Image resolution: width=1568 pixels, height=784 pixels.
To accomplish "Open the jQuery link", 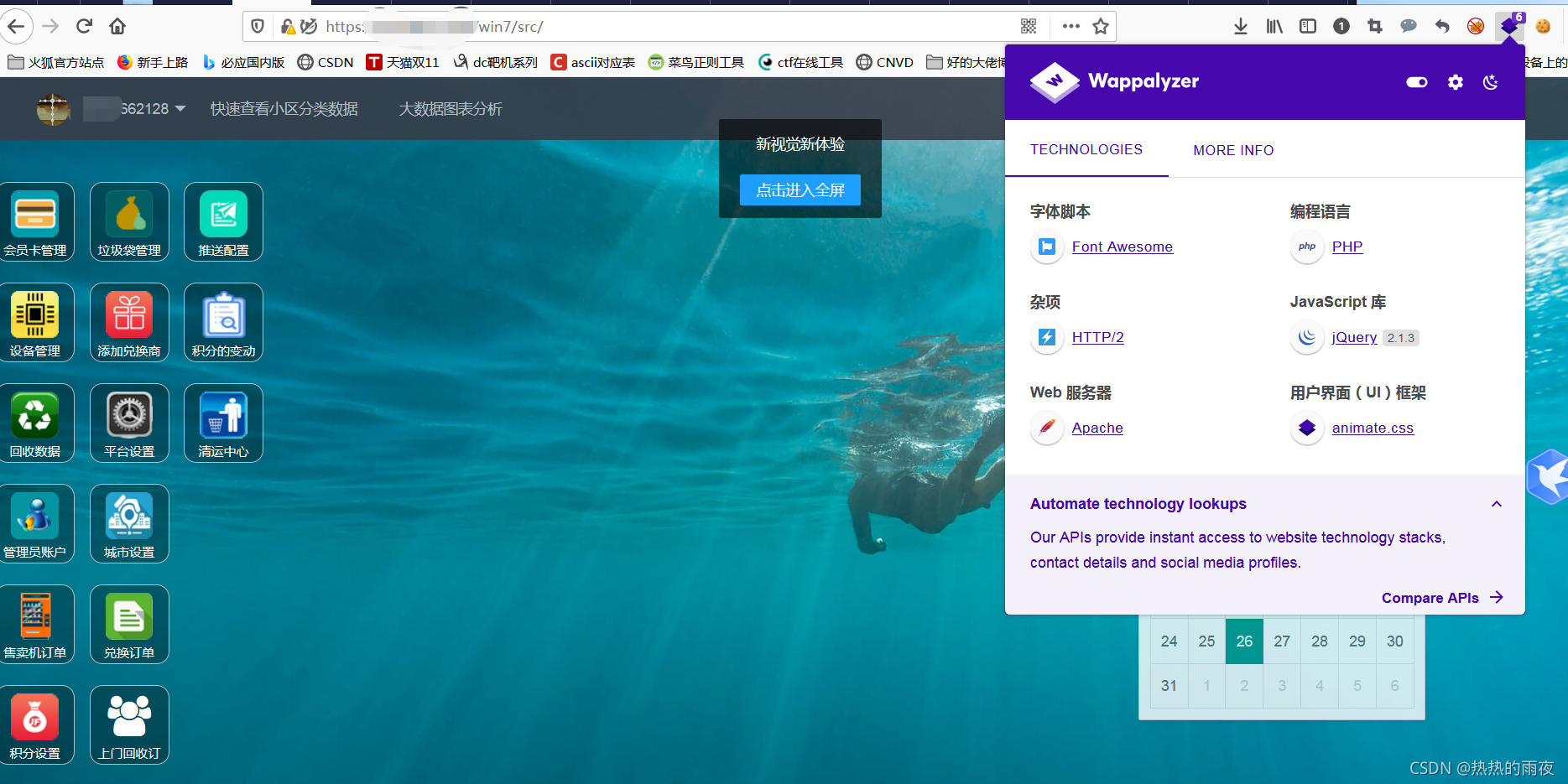I will (1354, 337).
